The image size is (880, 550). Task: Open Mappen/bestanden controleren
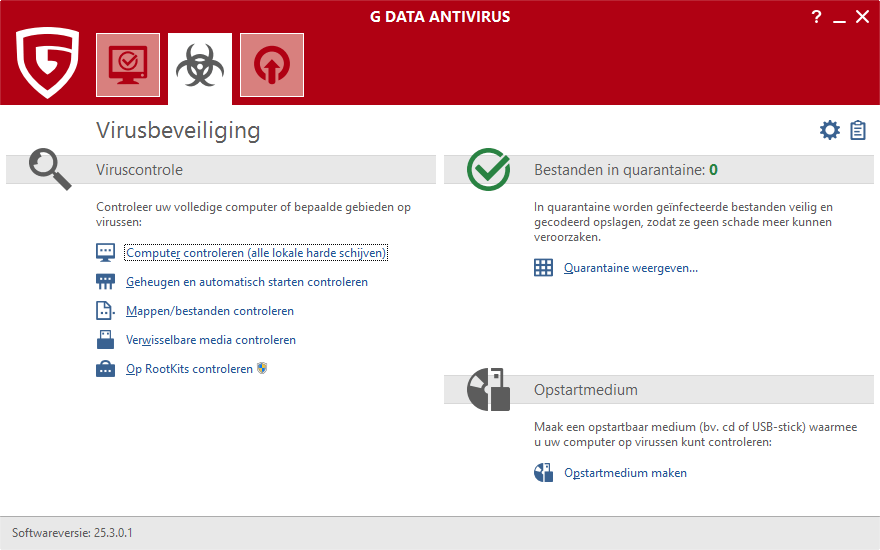pyautogui.click(x=210, y=311)
